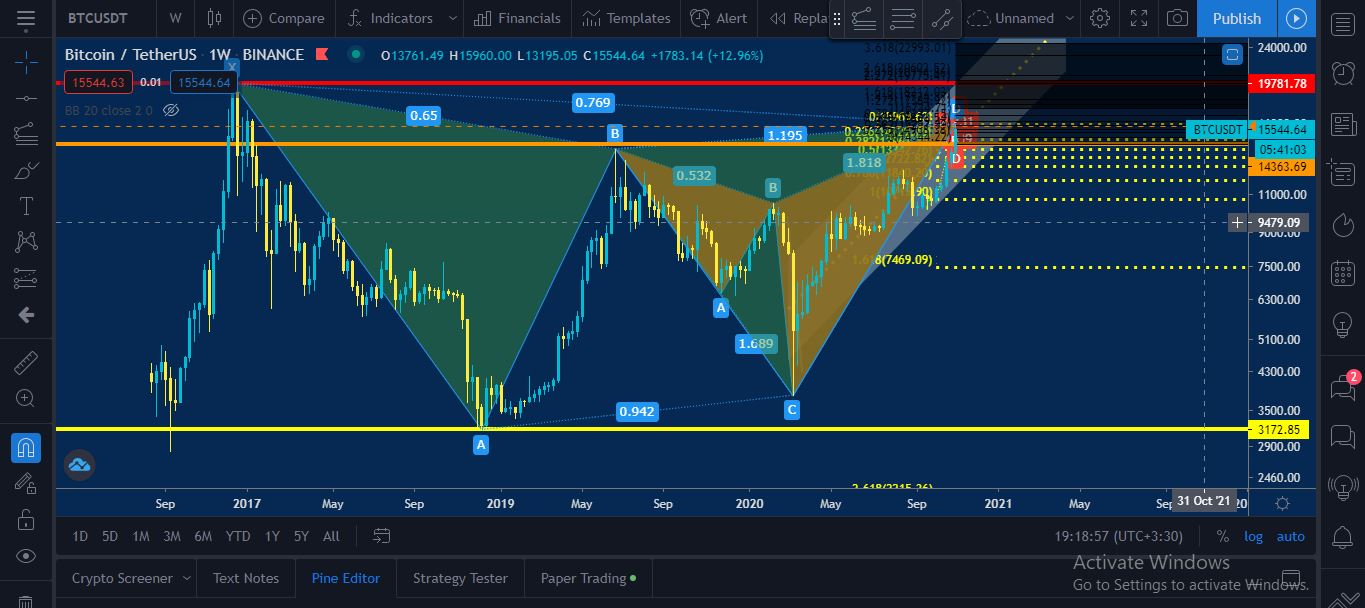Click the chart maximize button near price scale
Image resolution: width=1365 pixels, height=608 pixels.
[x=1232, y=55]
